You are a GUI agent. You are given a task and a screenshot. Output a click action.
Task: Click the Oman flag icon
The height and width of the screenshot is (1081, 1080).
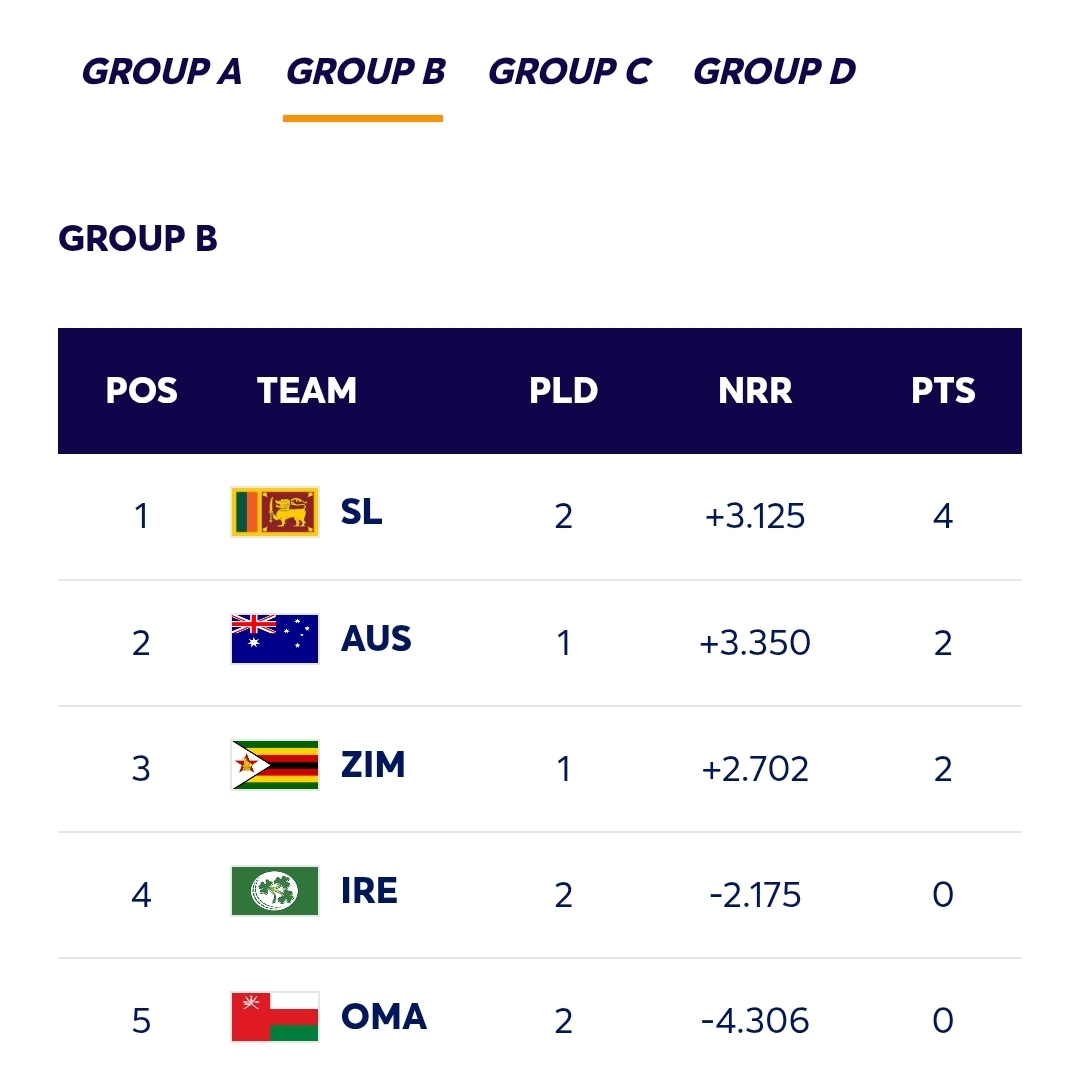(x=275, y=1017)
